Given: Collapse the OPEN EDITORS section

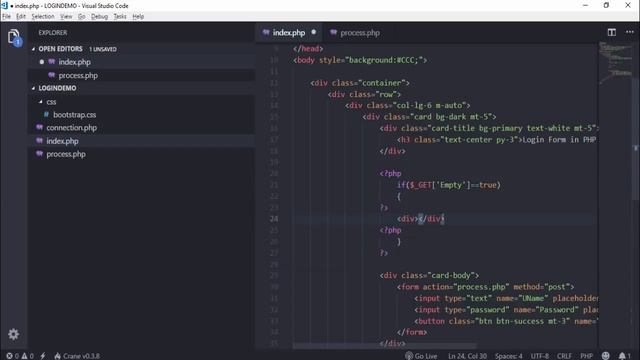Looking at the screenshot, I should click(33, 49).
